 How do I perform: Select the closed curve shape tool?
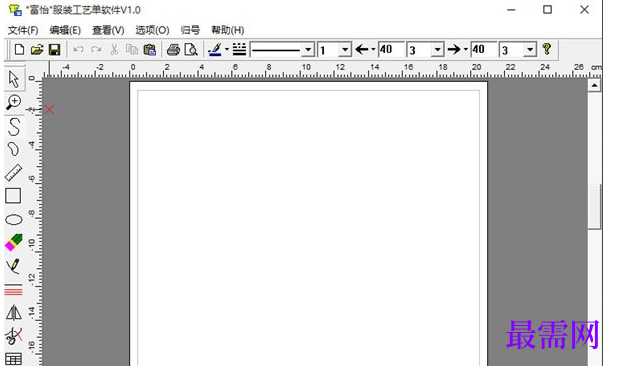pyautogui.click(x=13, y=149)
